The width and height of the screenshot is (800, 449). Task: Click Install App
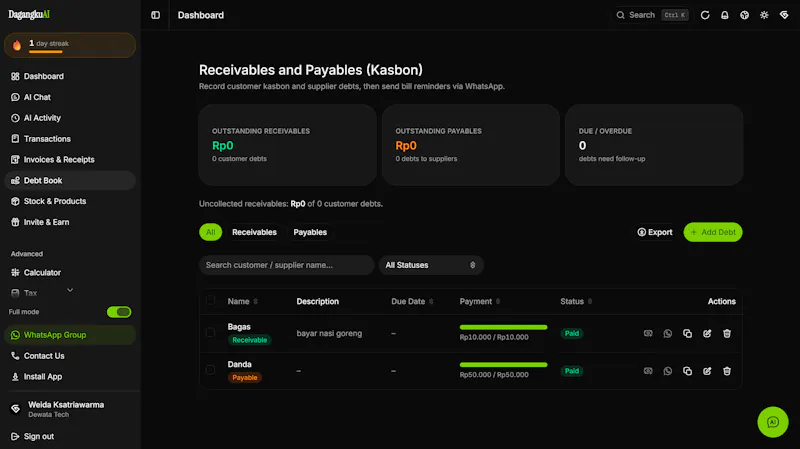click(x=70, y=377)
